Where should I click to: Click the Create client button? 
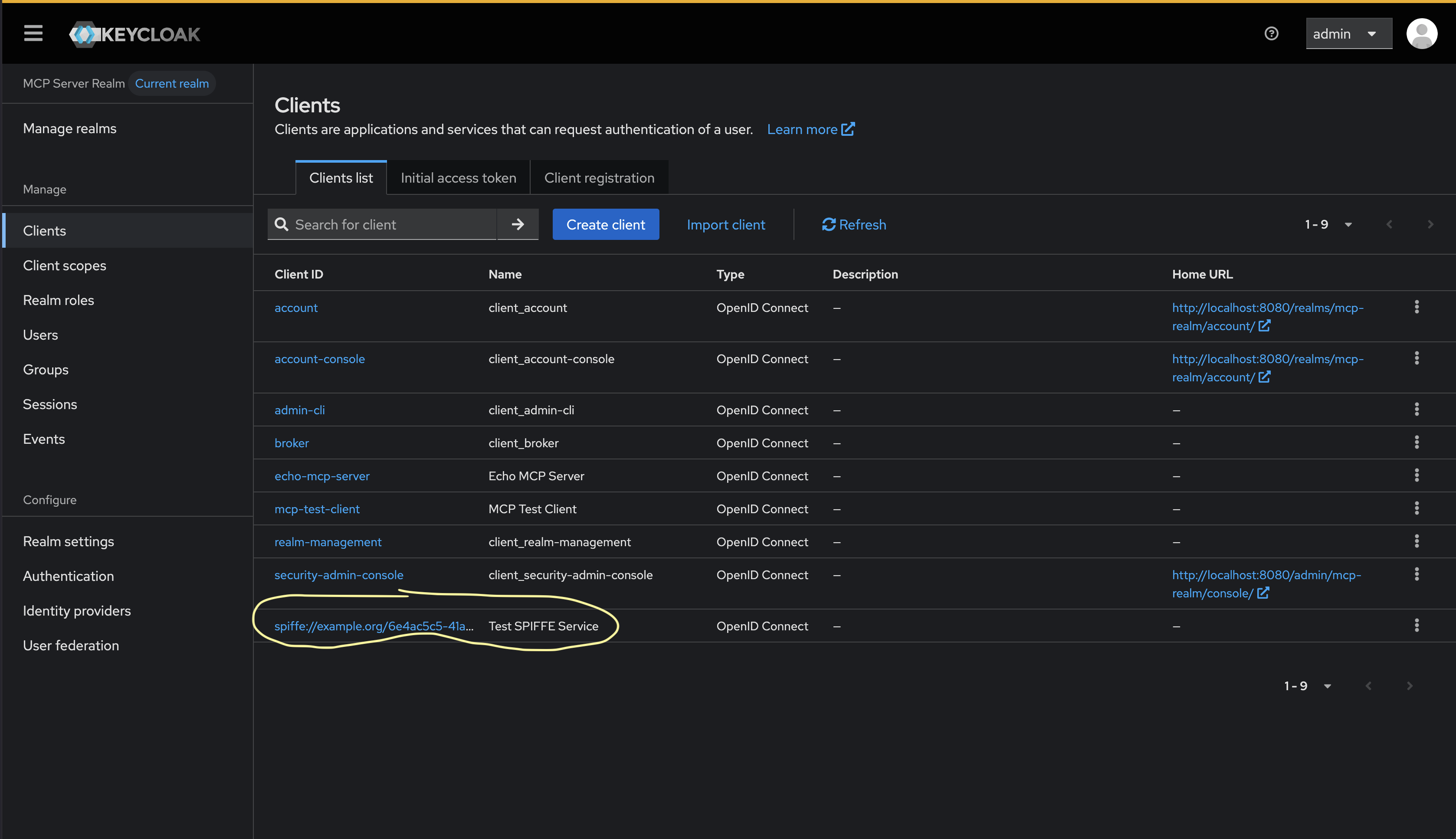pos(606,224)
